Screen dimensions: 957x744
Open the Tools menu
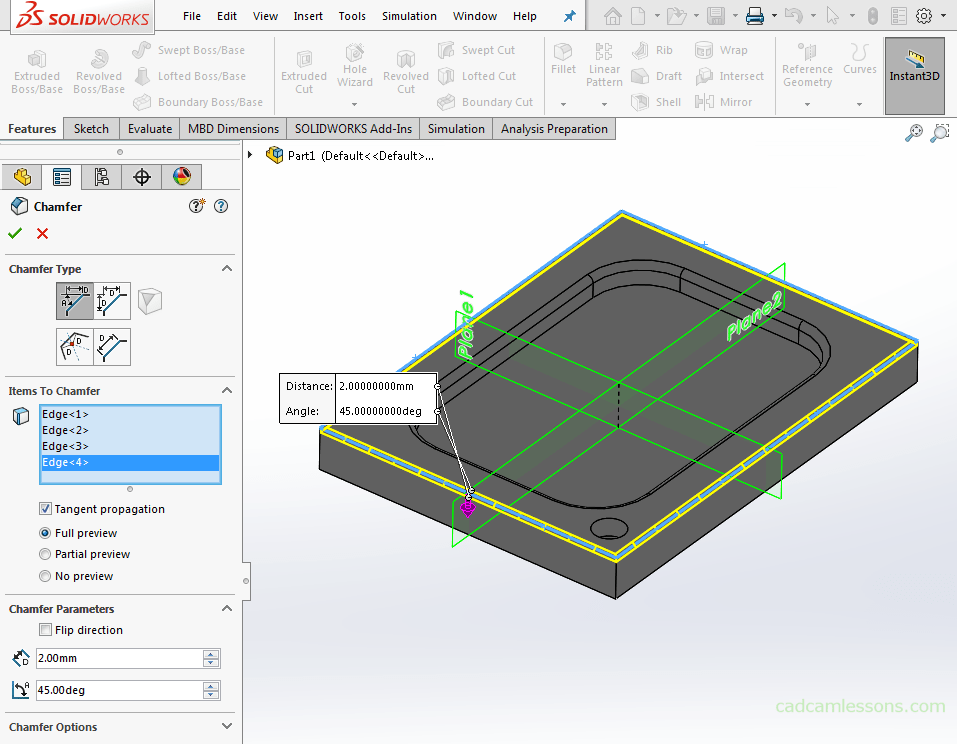(352, 16)
